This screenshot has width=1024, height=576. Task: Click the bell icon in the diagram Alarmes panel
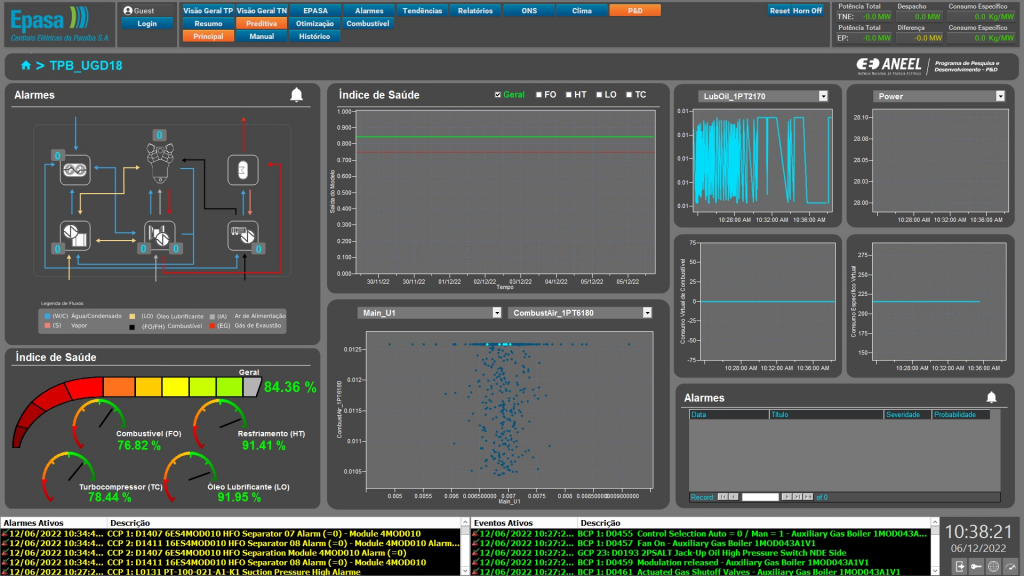point(296,95)
